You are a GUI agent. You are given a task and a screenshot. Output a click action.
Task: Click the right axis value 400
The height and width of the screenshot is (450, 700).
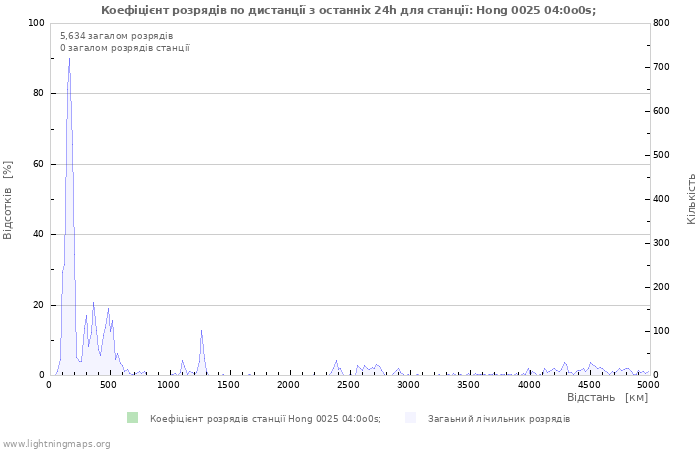pyautogui.click(x=662, y=199)
